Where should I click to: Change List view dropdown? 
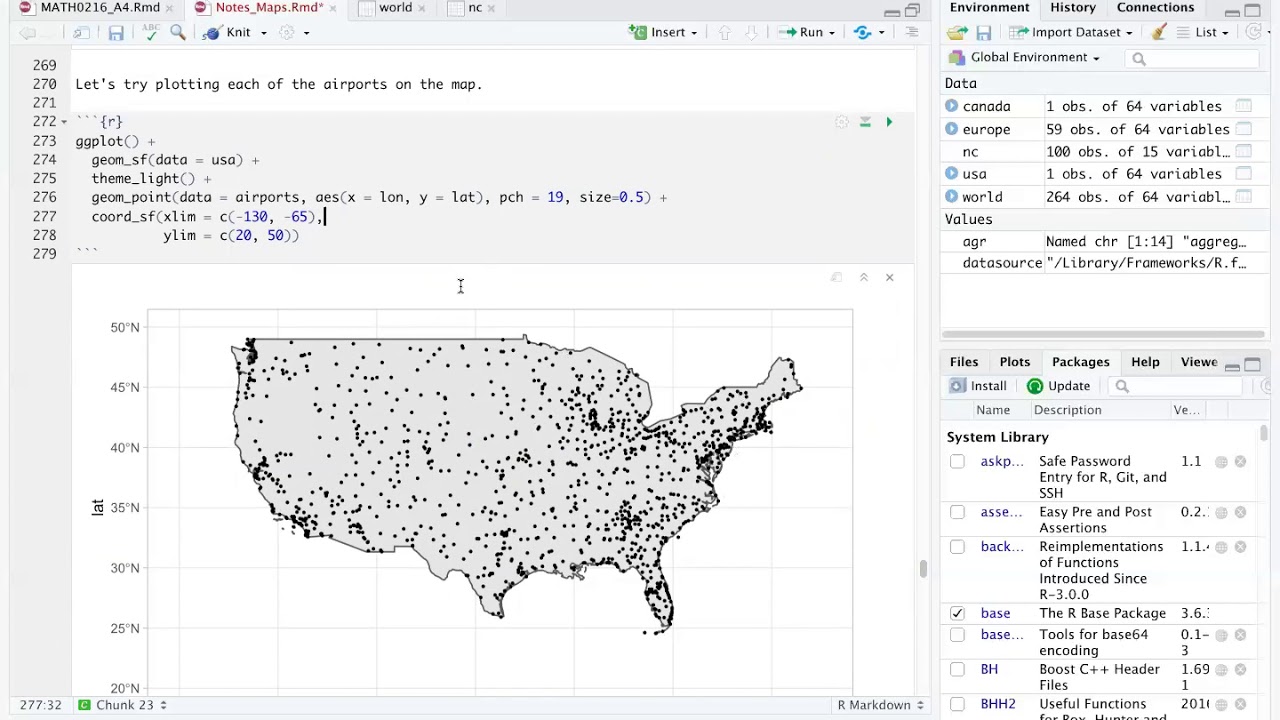coord(1204,33)
